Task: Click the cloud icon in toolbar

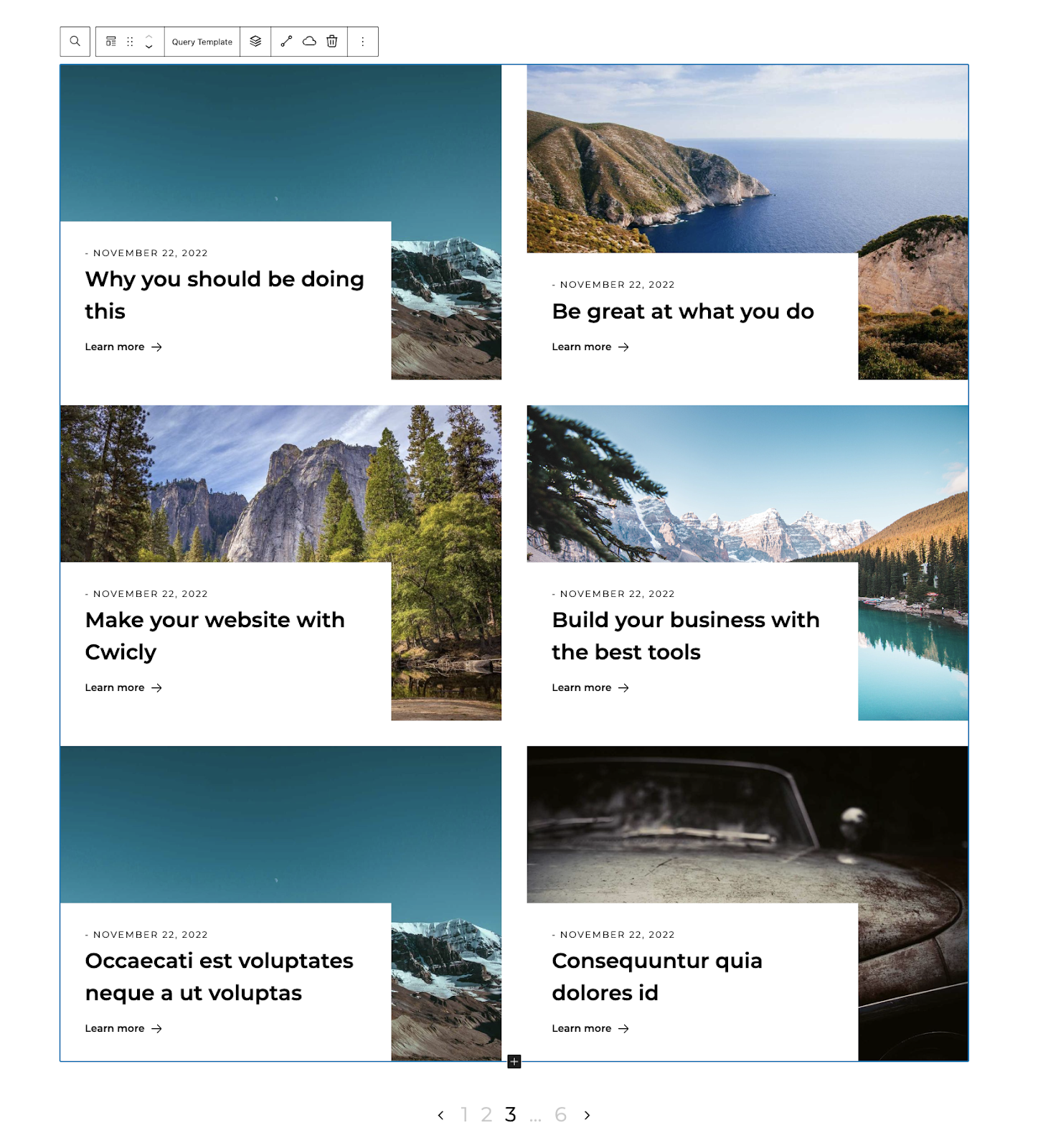Action: 309,42
